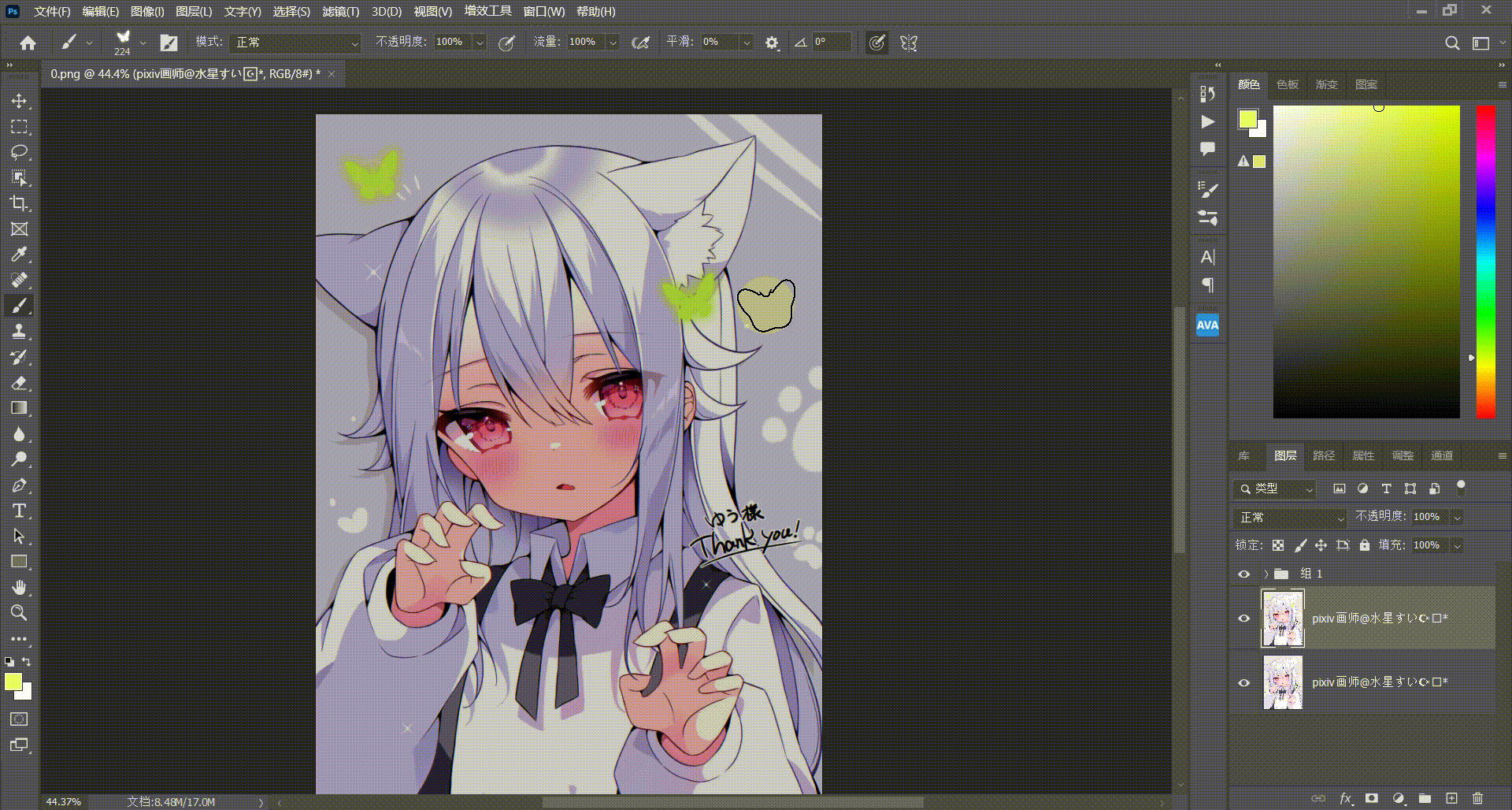Select the Dodge tool
The height and width of the screenshot is (810, 1512).
coord(19,459)
